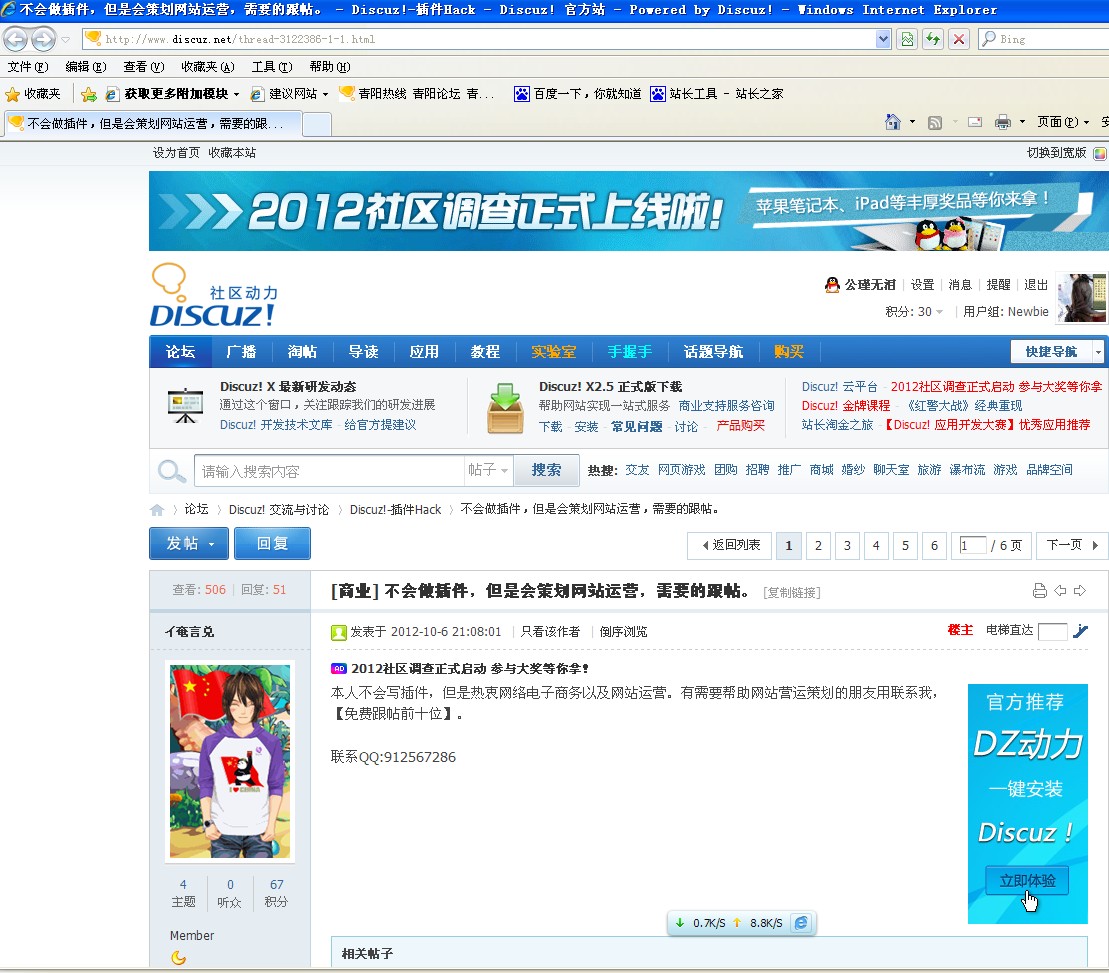Screen dimensions: 1109x973
Task: Click the search content input field
Action: pos(329,471)
